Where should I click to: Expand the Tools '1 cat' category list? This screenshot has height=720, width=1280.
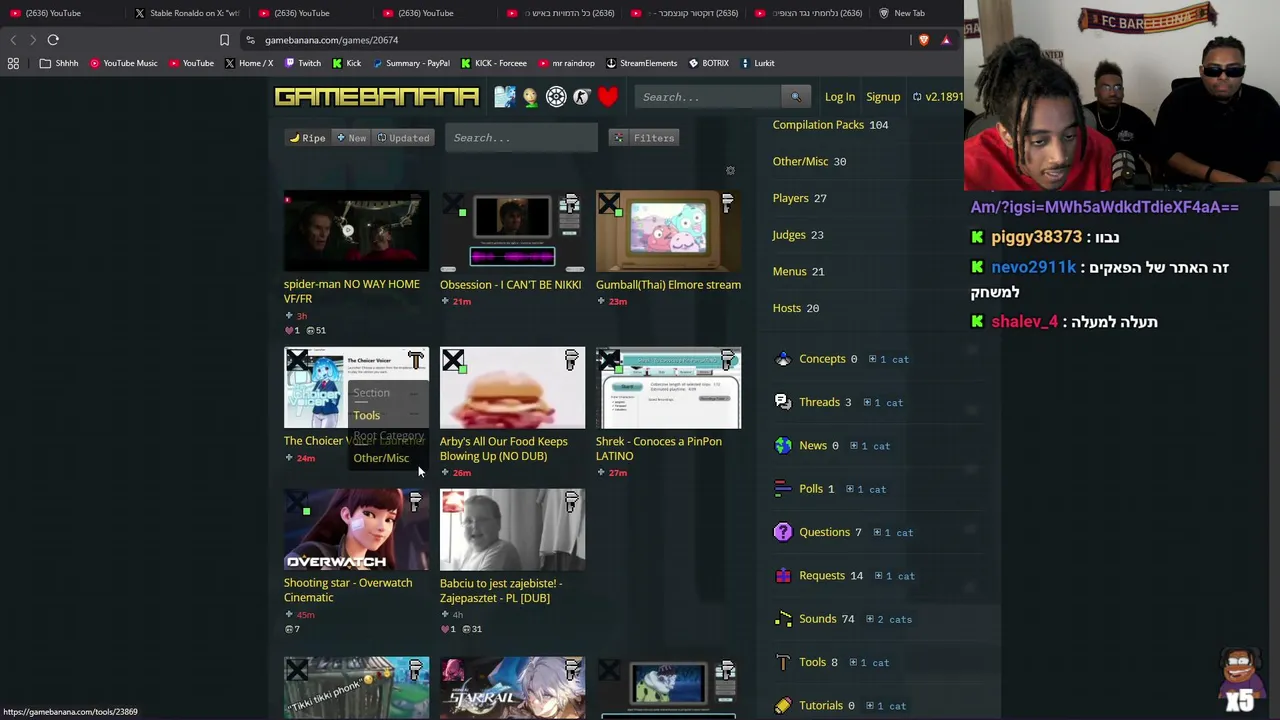coord(868,663)
